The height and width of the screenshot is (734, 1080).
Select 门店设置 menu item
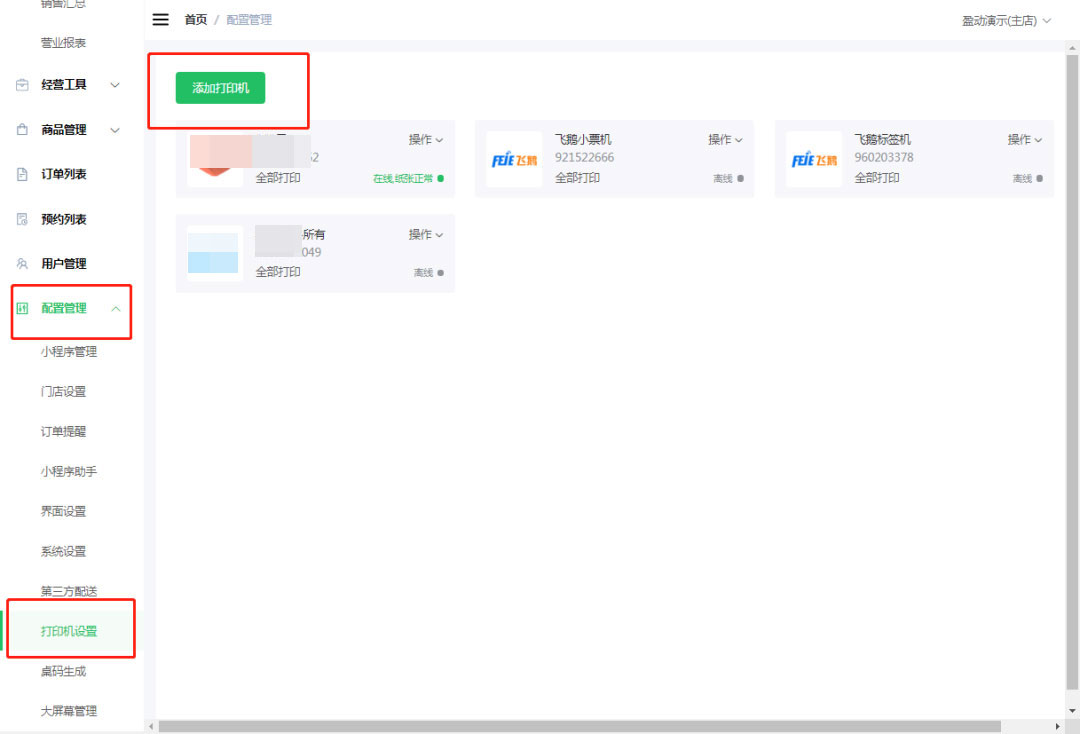click(63, 392)
